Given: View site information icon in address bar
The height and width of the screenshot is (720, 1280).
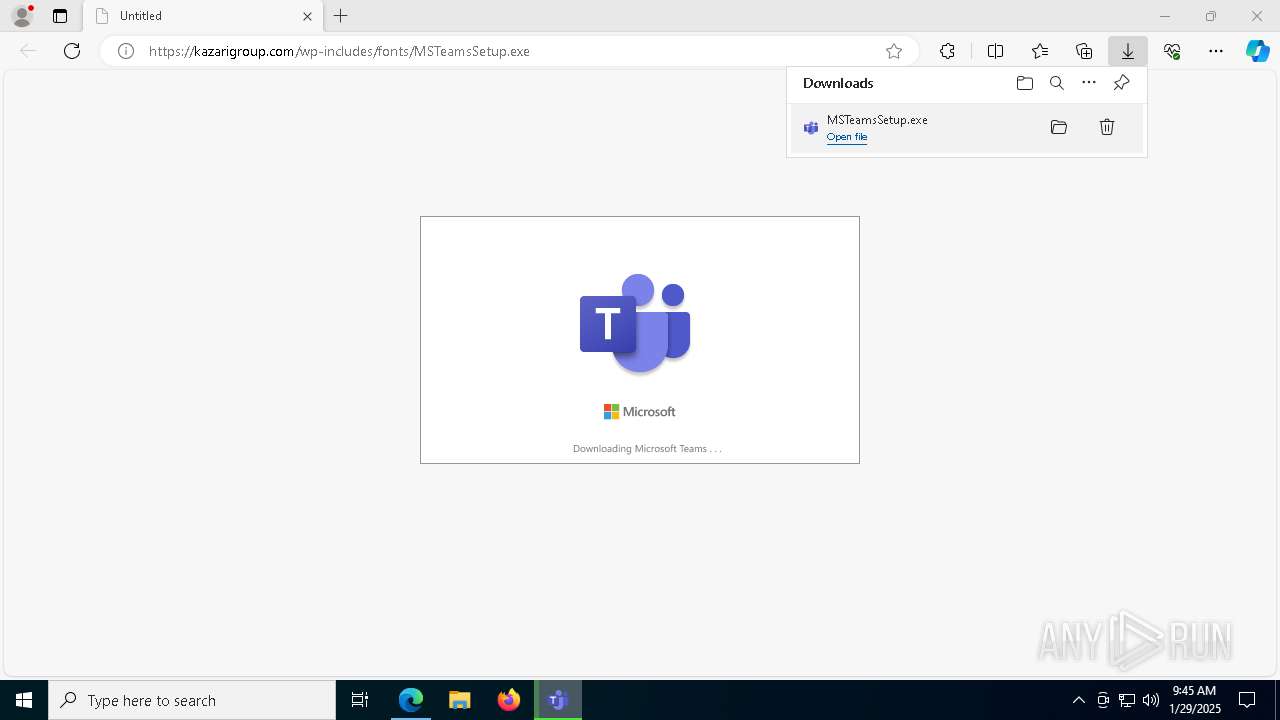Looking at the screenshot, I should (x=126, y=51).
